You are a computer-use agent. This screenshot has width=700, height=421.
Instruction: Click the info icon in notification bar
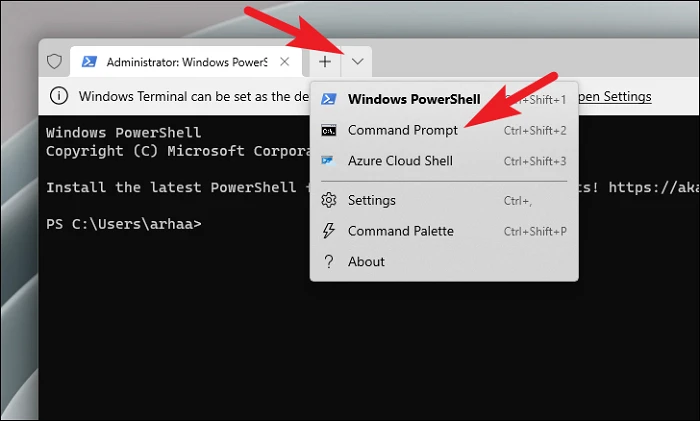(x=59, y=96)
